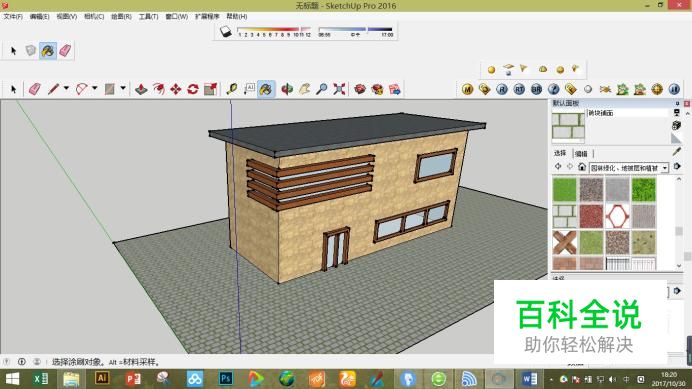Go to the materials Home library icon
692x389 pixels.
click(582, 167)
